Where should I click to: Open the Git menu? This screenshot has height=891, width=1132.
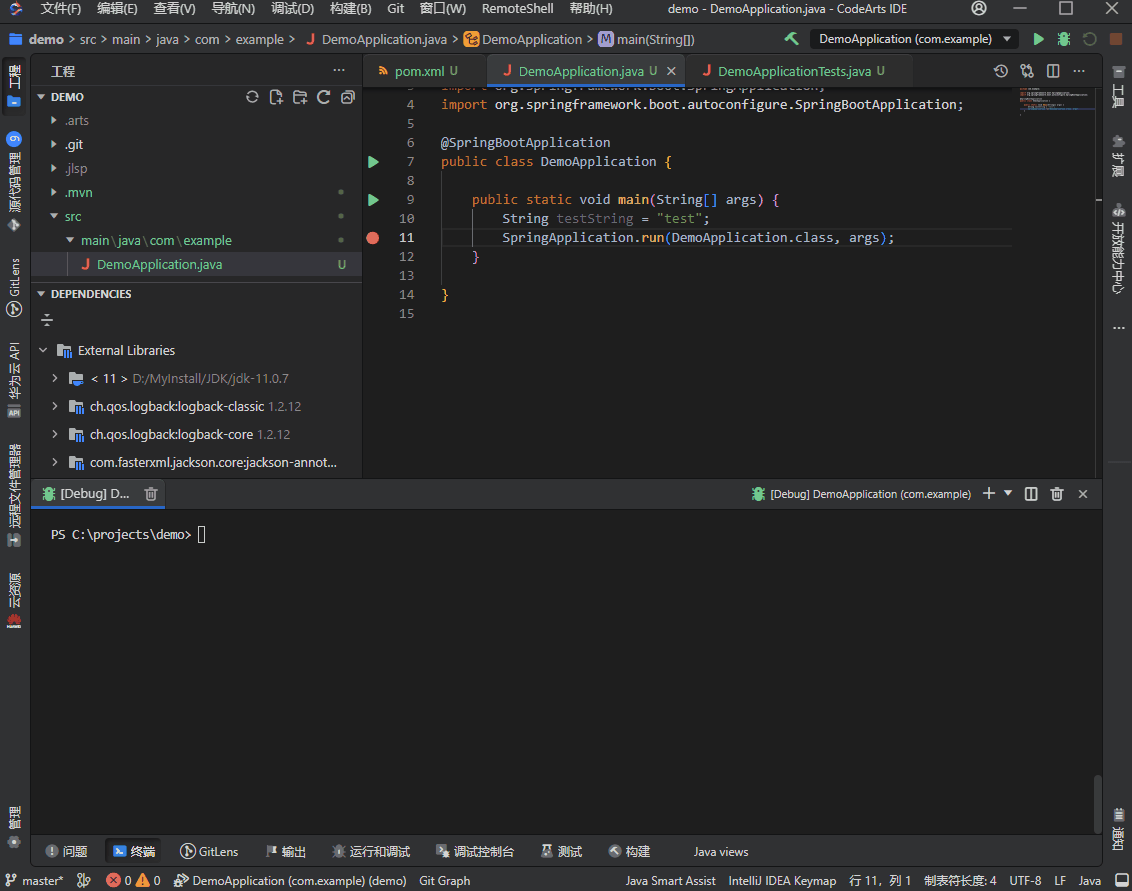click(x=395, y=9)
